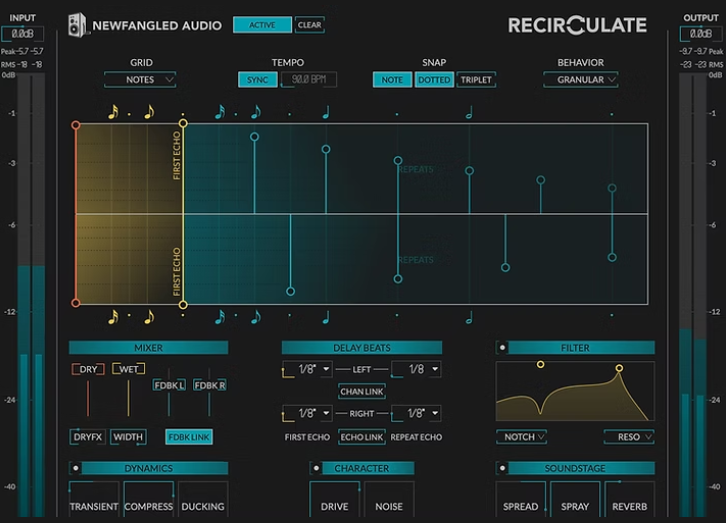Click the TRANSIENT control
This screenshot has height=523, width=726.
coord(94,500)
